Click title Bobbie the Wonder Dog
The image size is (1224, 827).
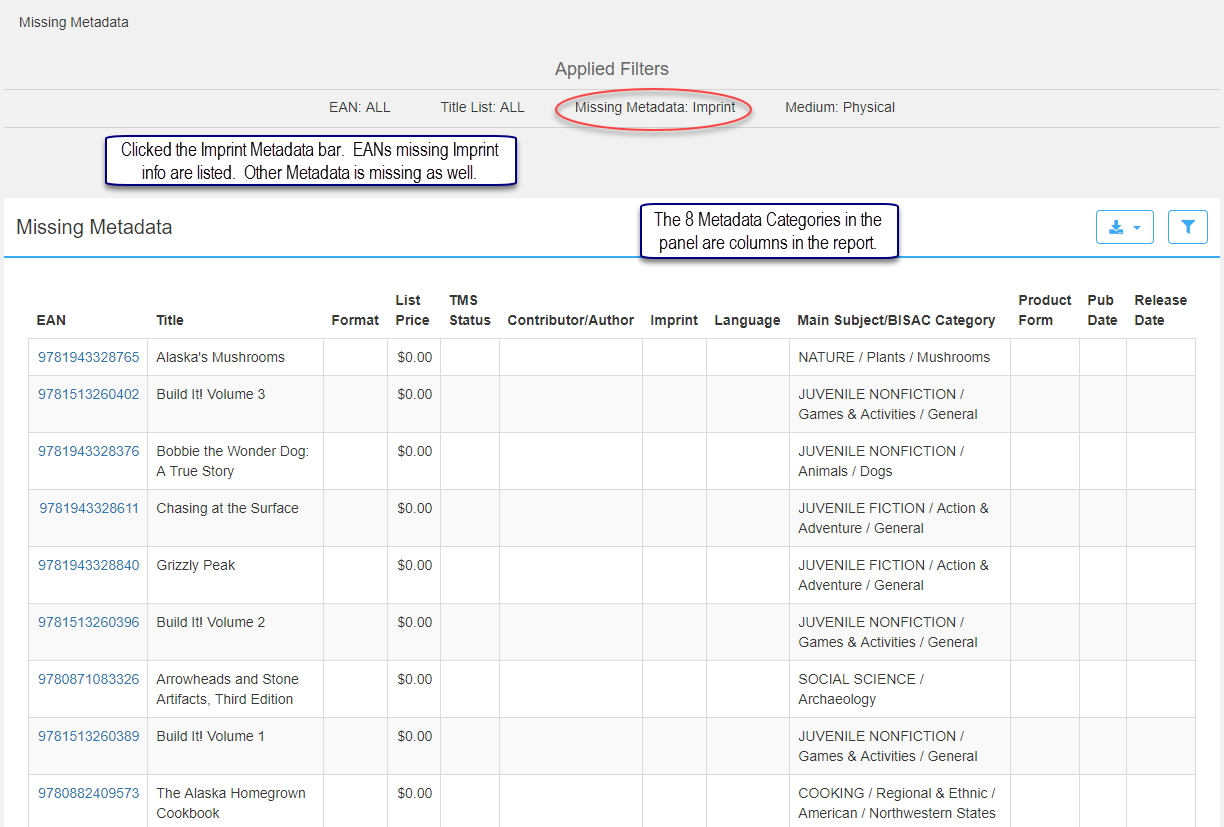(233, 461)
